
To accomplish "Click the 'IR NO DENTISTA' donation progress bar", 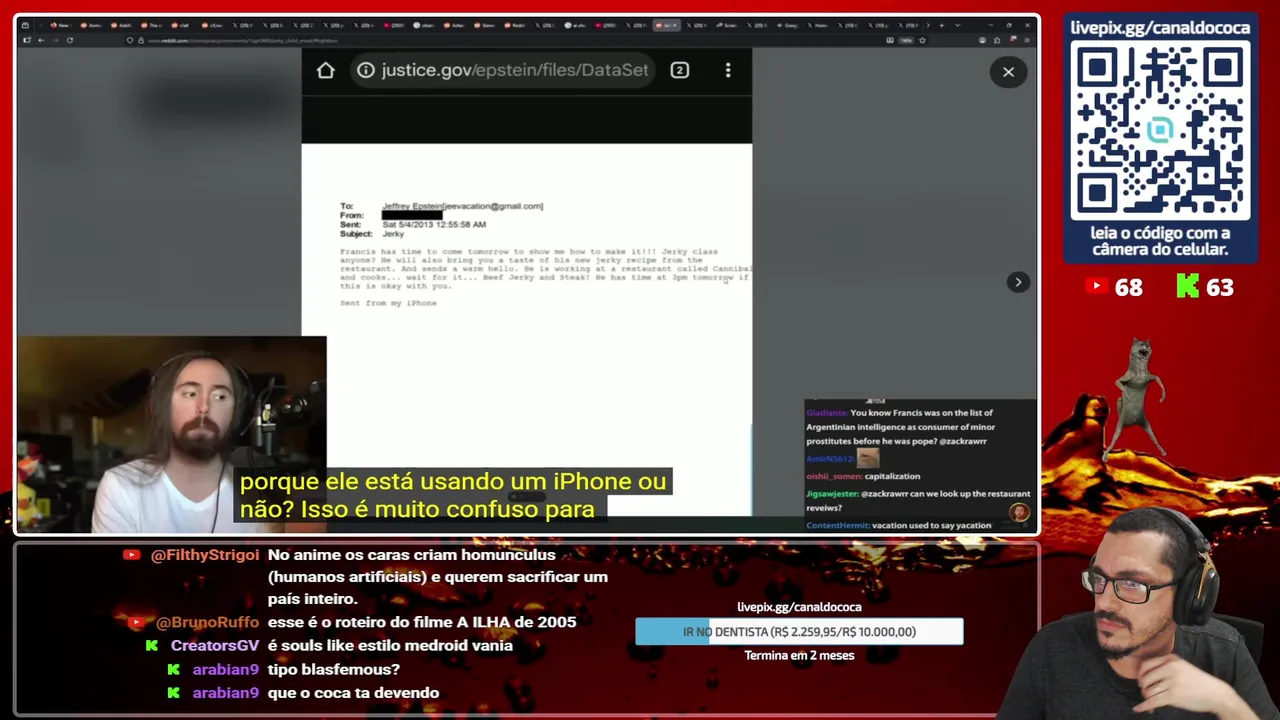I will [x=799, y=632].
